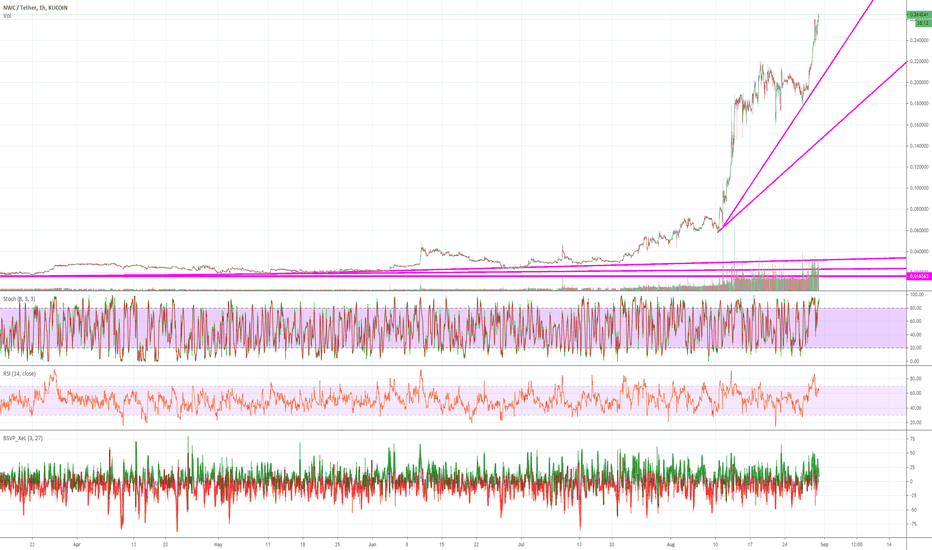Image resolution: width=932 pixels, height=550 pixels.
Task: Select the steepest magenta trend line
Action: (796, 114)
